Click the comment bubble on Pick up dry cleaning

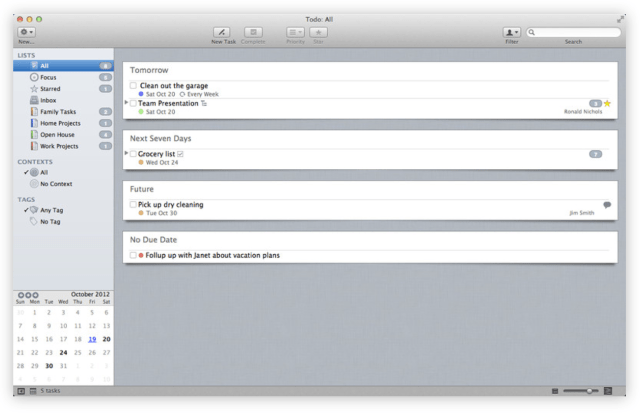pyautogui.click(x=607, y=205)
